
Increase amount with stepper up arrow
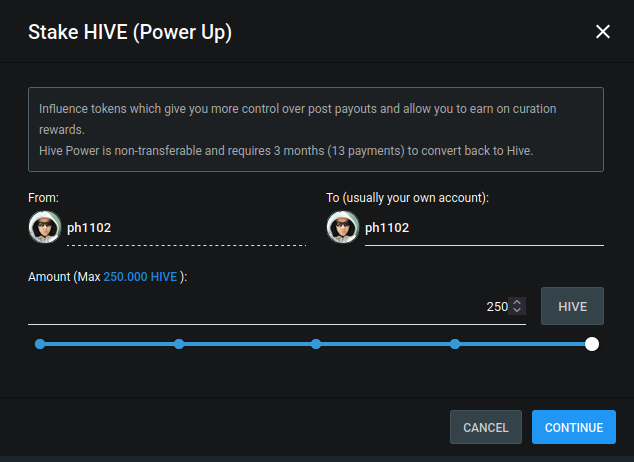517,302
